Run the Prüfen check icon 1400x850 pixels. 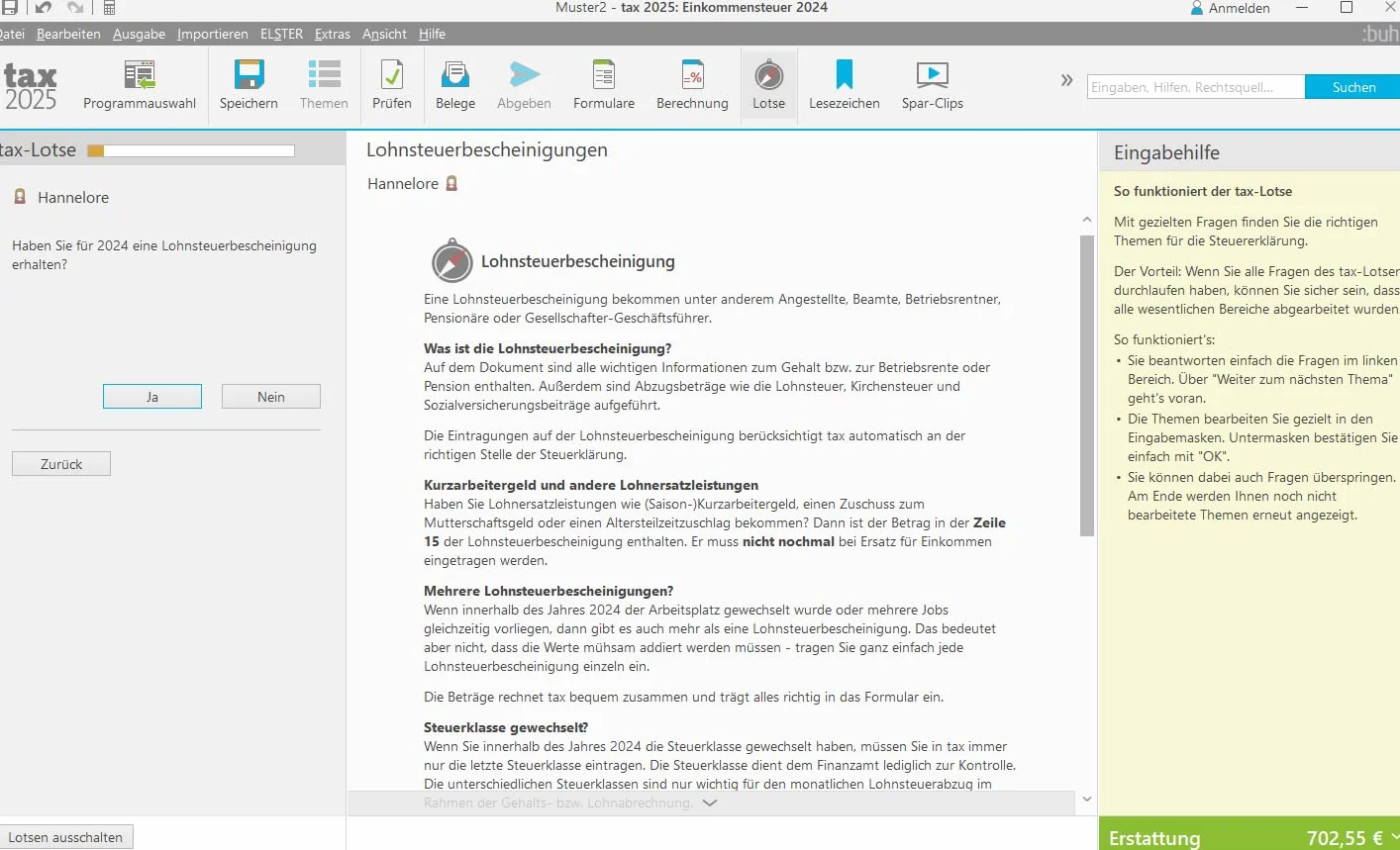392,75
